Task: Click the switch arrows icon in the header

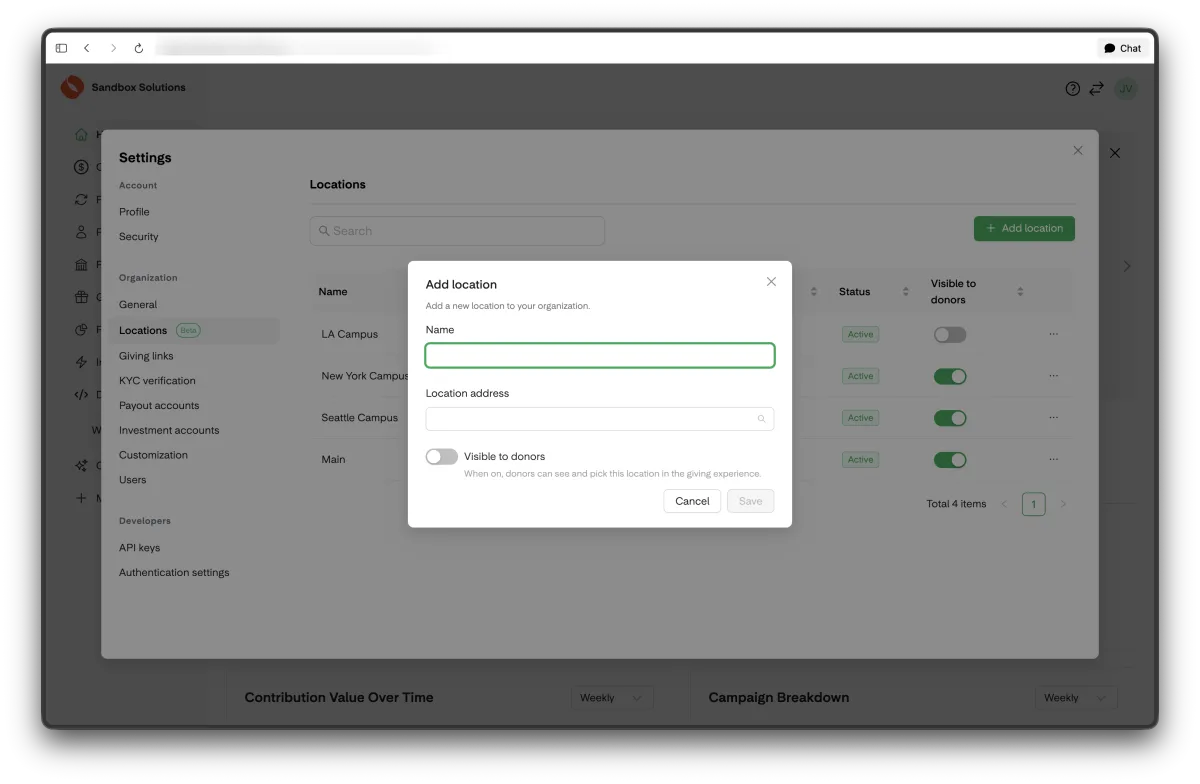Action: coord(1097,89)
